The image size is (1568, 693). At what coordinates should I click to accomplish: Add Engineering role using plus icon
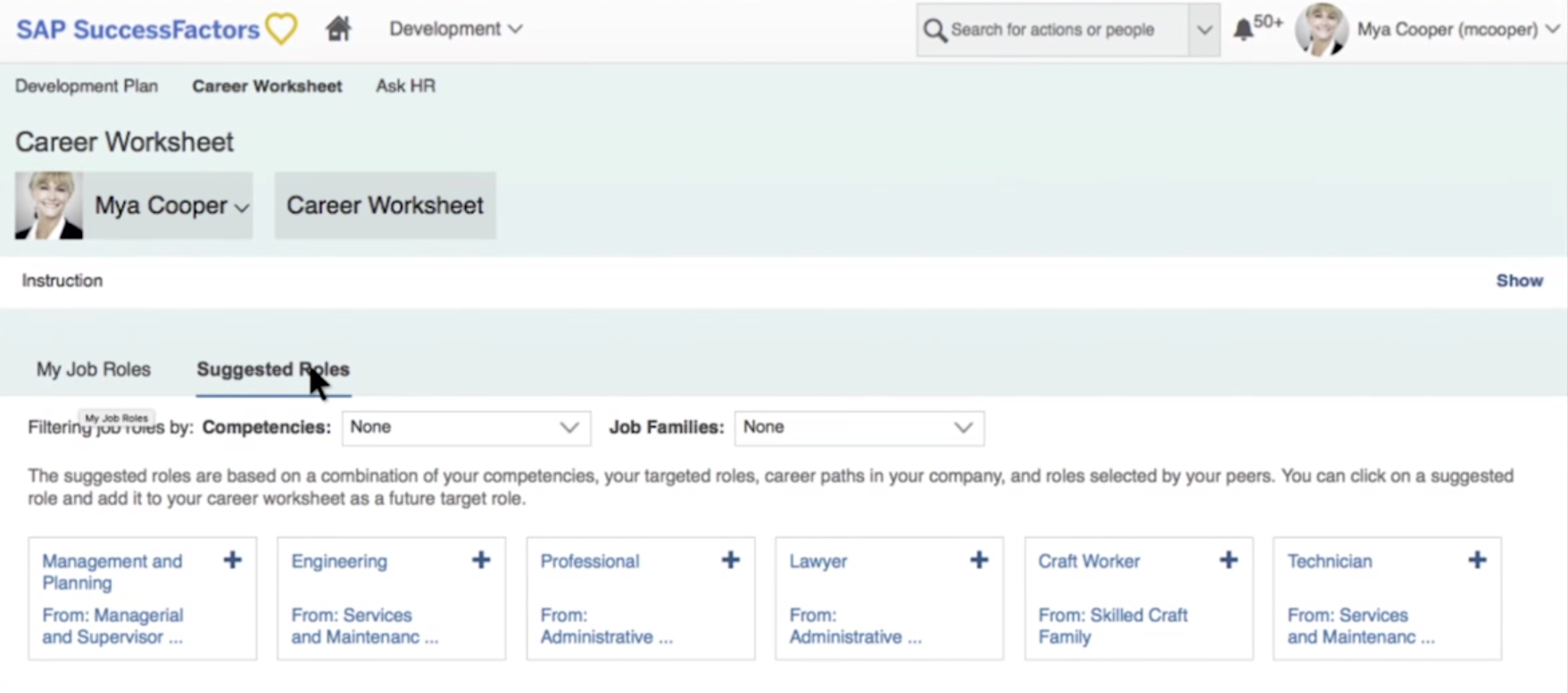pos(481,560)
